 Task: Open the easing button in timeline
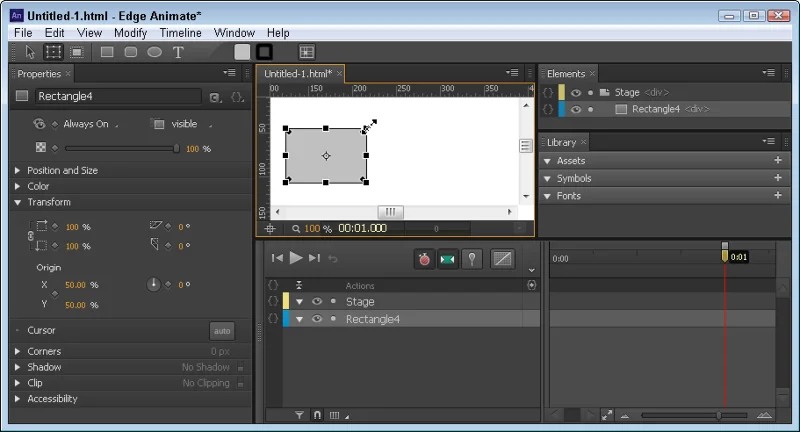[x=502, y=259]
